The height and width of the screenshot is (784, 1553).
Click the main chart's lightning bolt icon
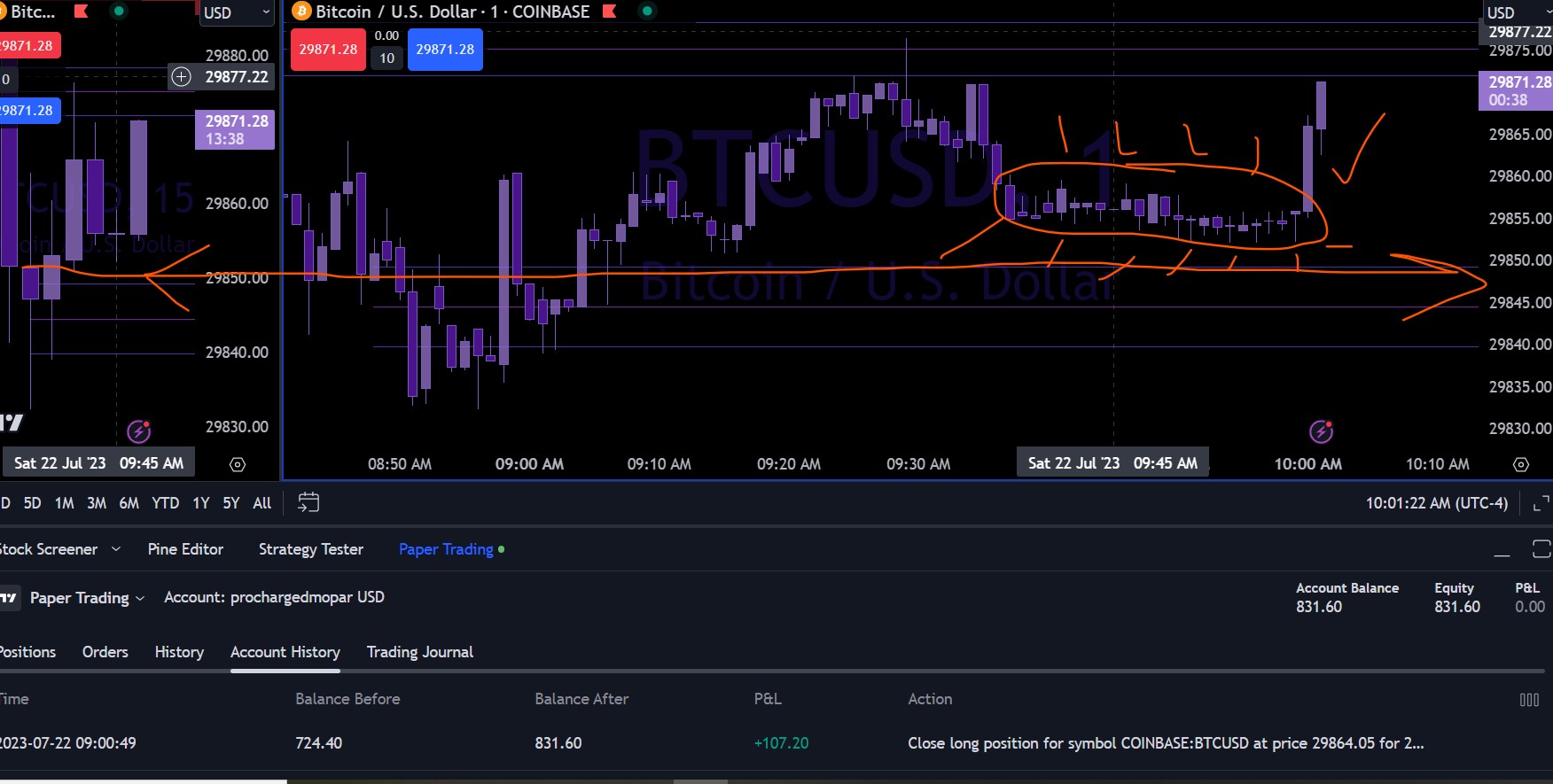coord(1321,431)
